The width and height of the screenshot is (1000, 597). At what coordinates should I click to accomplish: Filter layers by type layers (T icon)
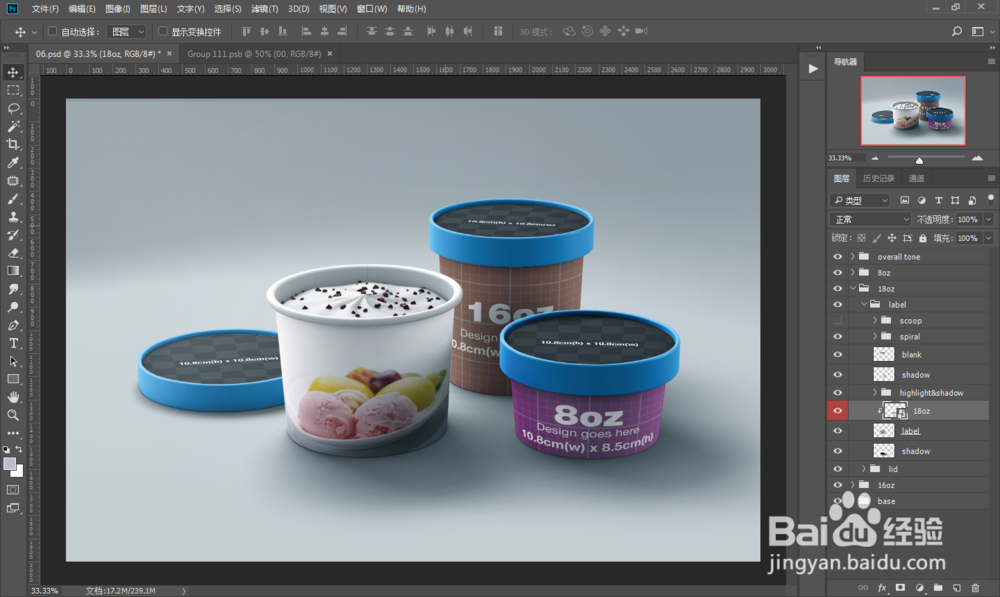(938, 200)
